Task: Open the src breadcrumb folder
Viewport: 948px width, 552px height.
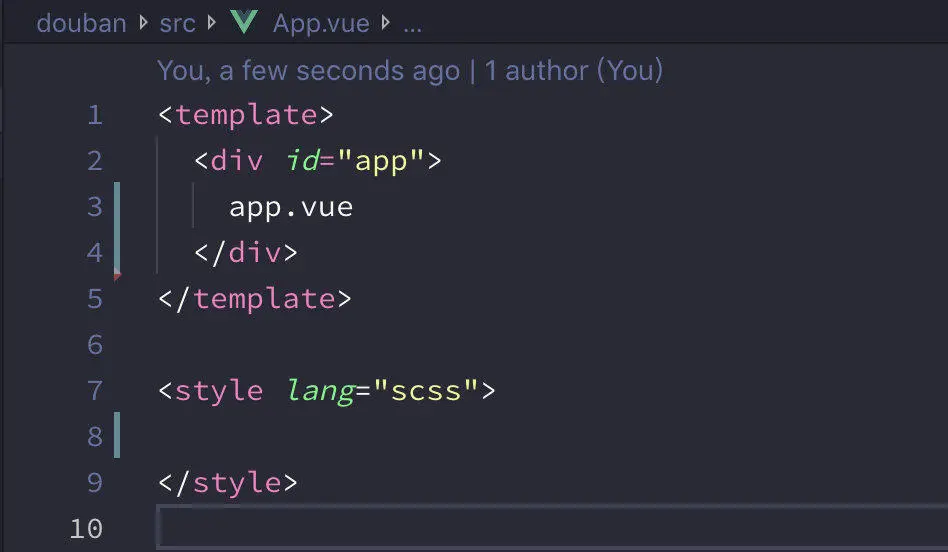Action: point(177,24)
